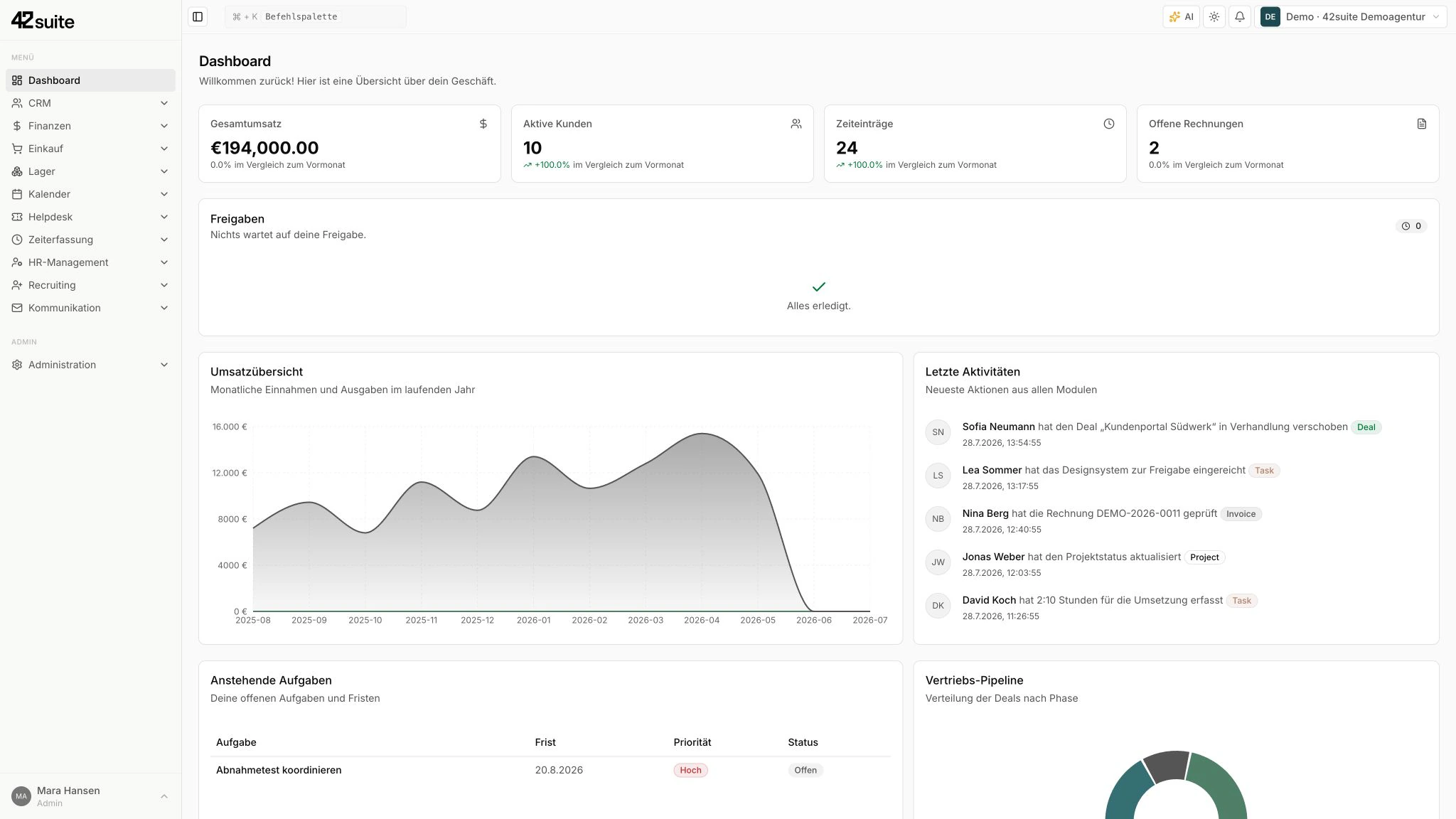Click the Helpdesk ticket icon

[17, 217]
